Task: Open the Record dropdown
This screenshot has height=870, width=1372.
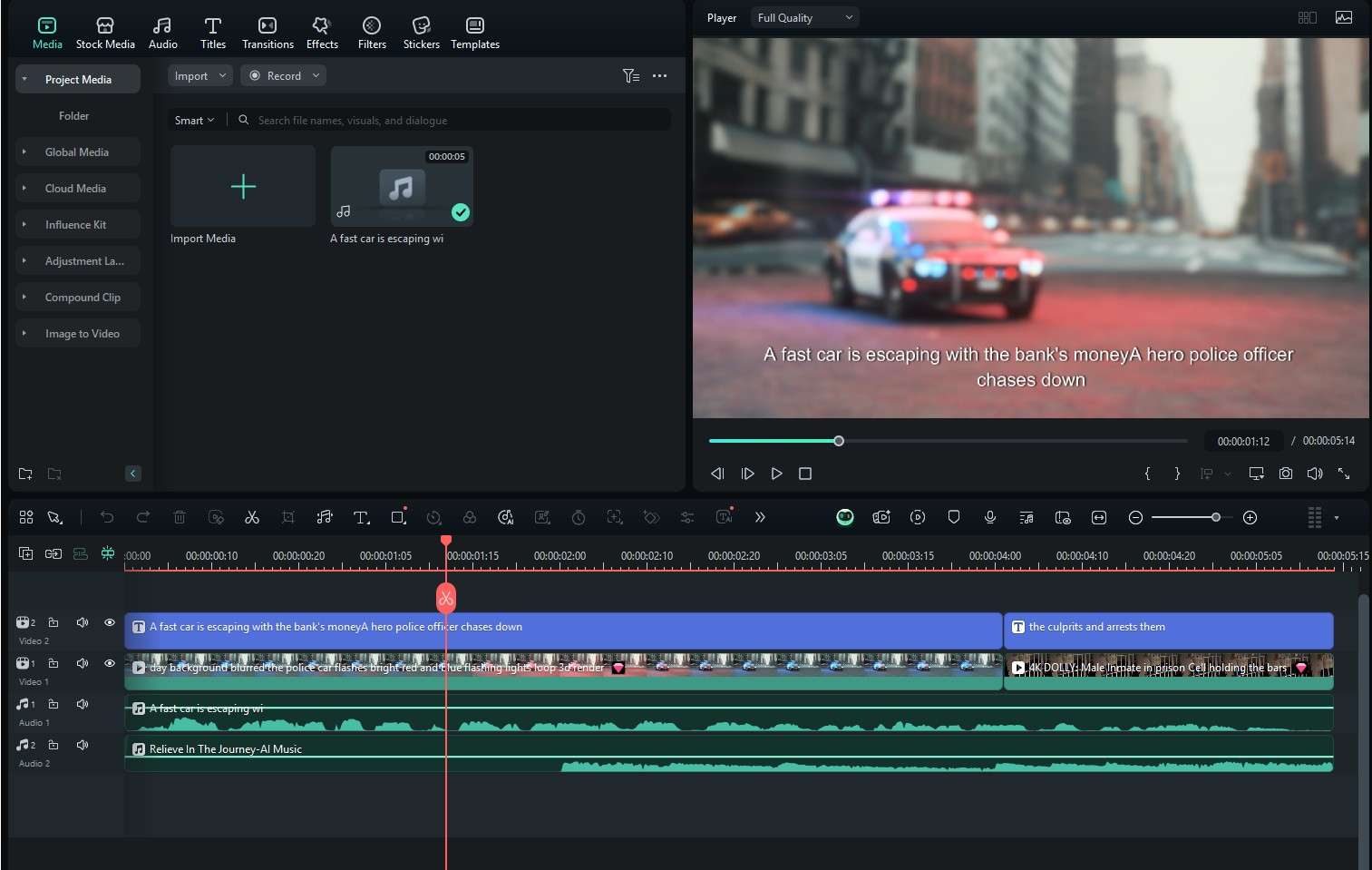Action: [x=284, y=76]
